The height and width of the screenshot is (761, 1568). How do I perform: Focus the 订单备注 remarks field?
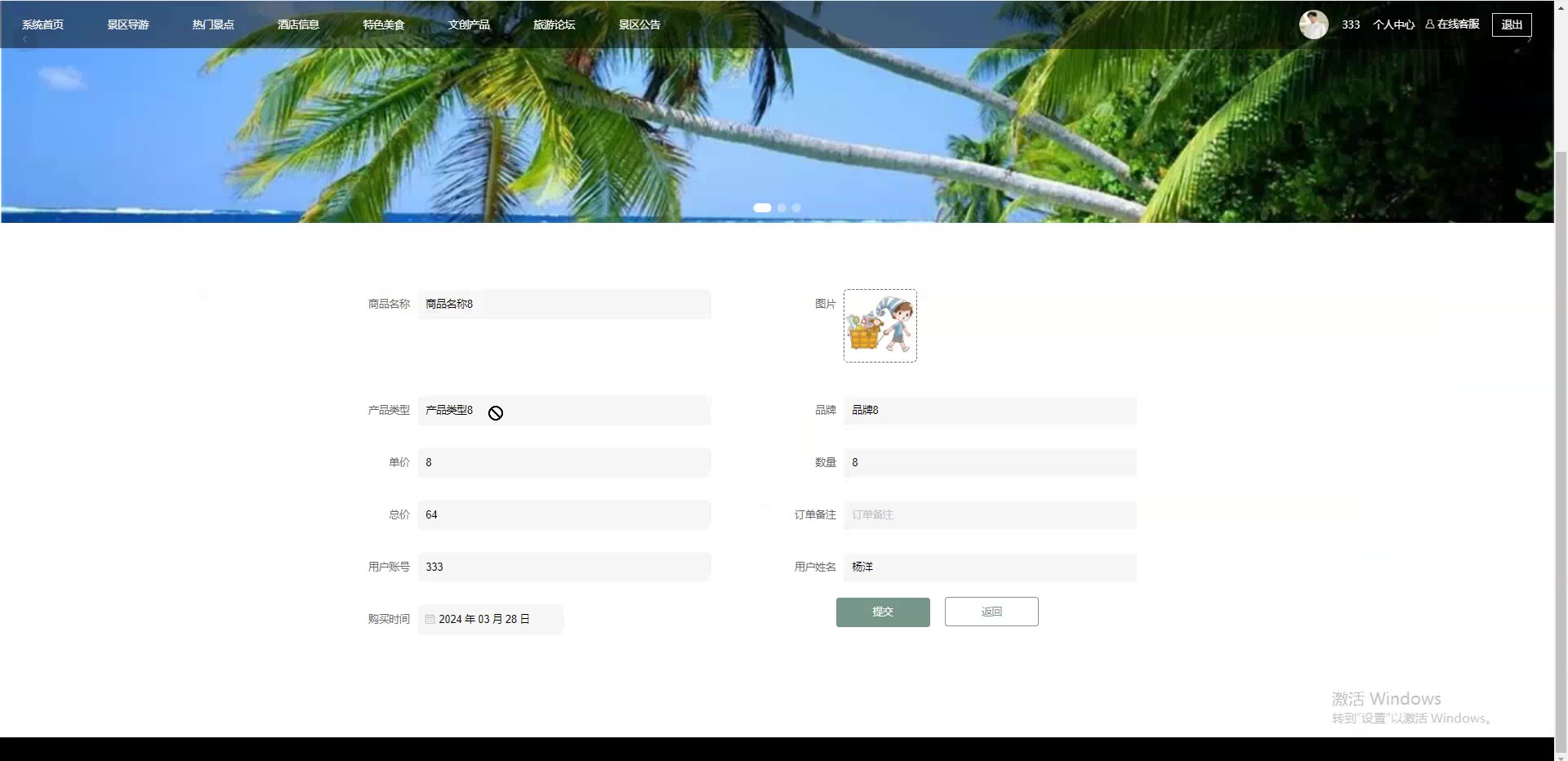(x=990, y=514)
